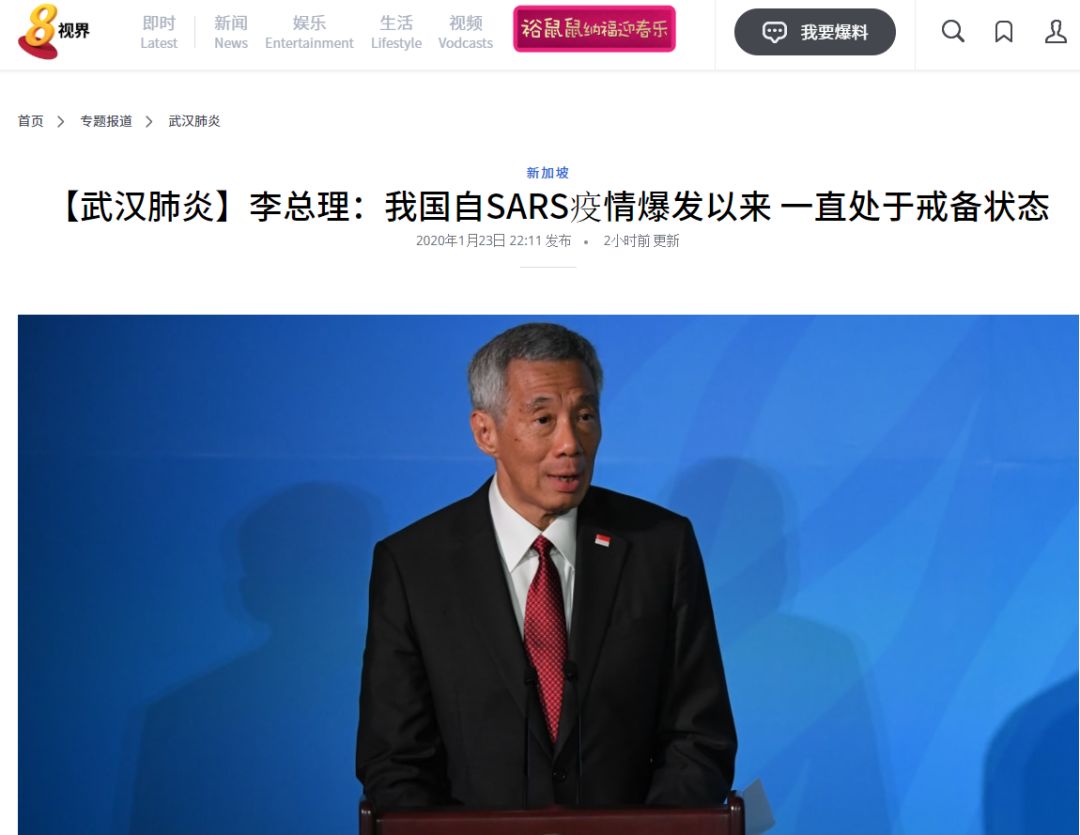Click the 裕鼠鼠纳福迎春乐 banner button
The image size is (1080, 835).
(594, 29)
